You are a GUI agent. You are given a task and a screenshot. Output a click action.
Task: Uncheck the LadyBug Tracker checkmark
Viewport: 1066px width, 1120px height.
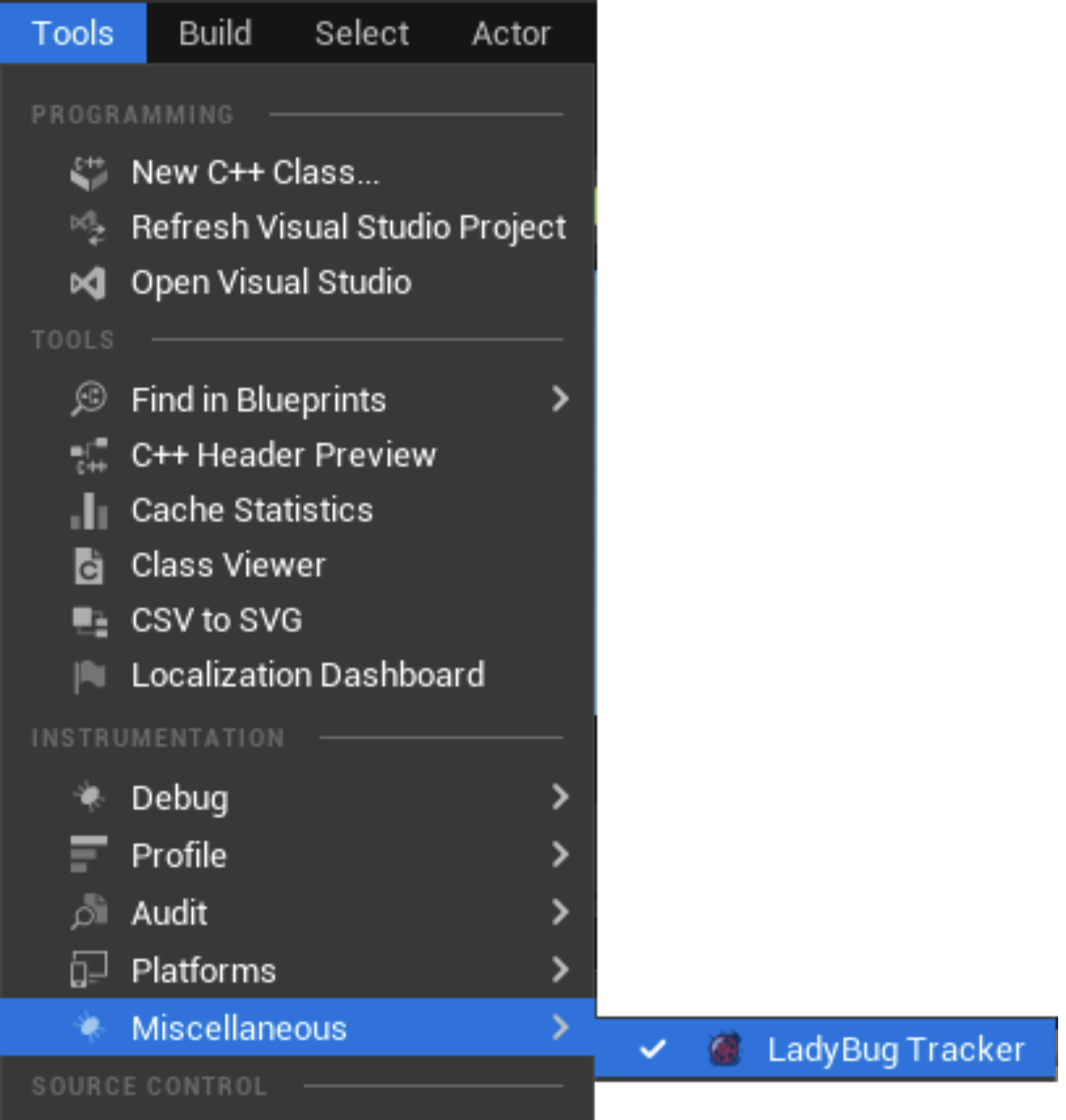point(652,1048)
